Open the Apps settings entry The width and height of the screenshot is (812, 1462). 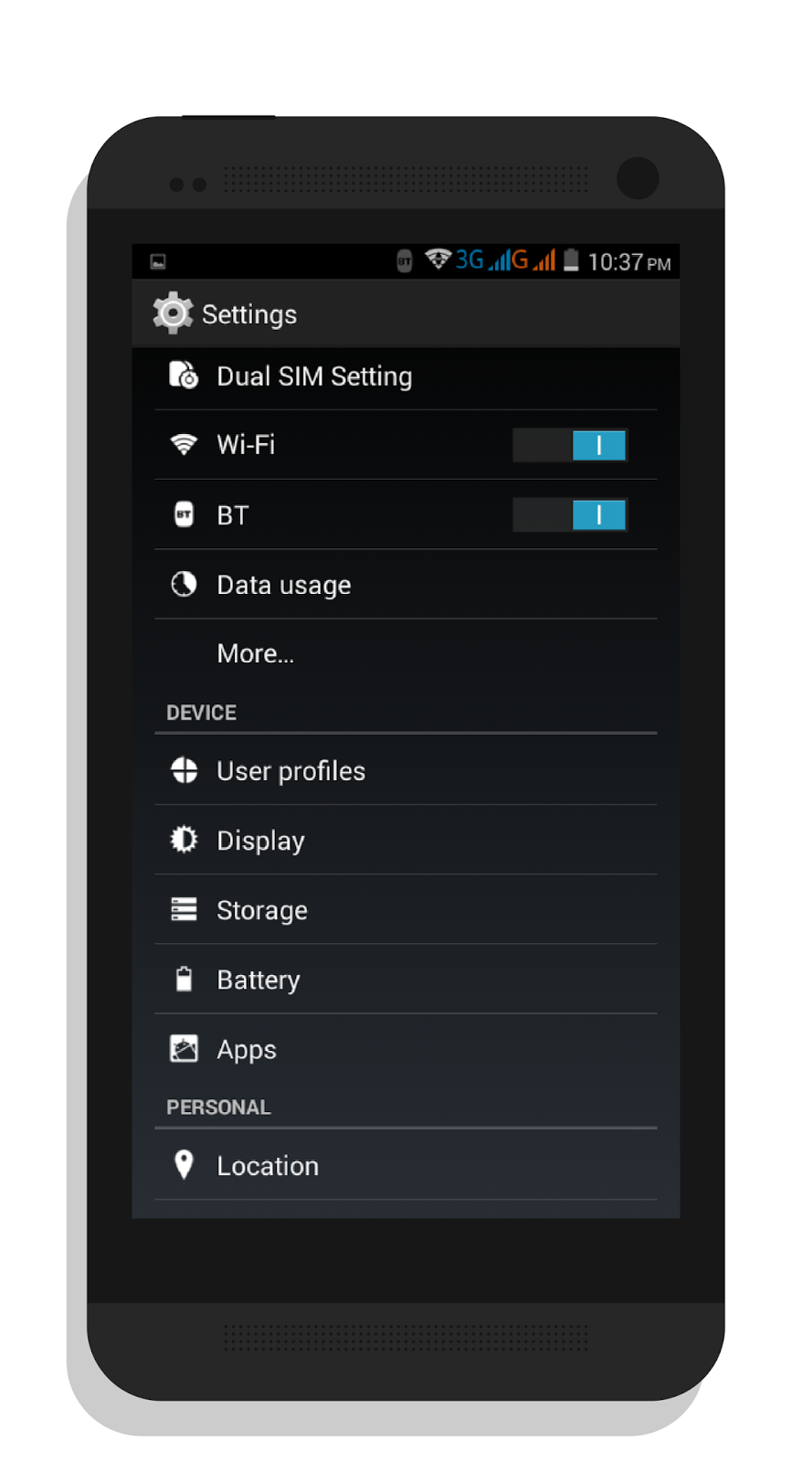[x=406, y=1049]
